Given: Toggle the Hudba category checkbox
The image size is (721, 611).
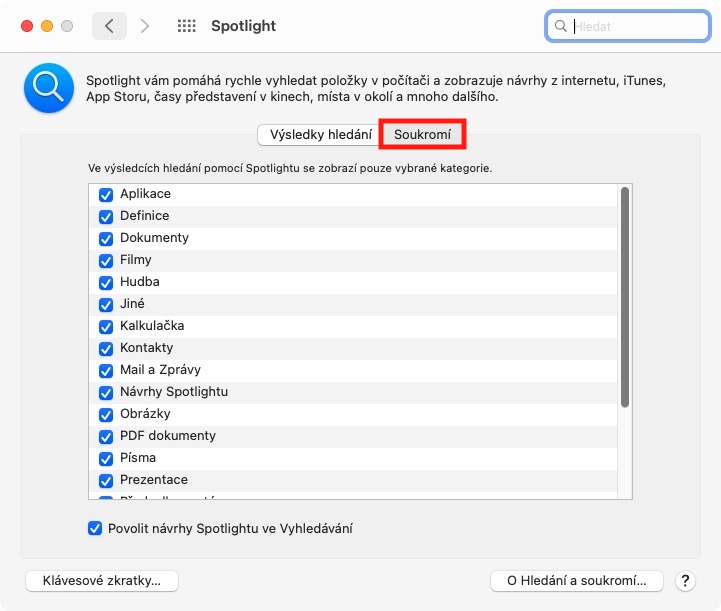Looking at the screenshot, I should (106, 283).
